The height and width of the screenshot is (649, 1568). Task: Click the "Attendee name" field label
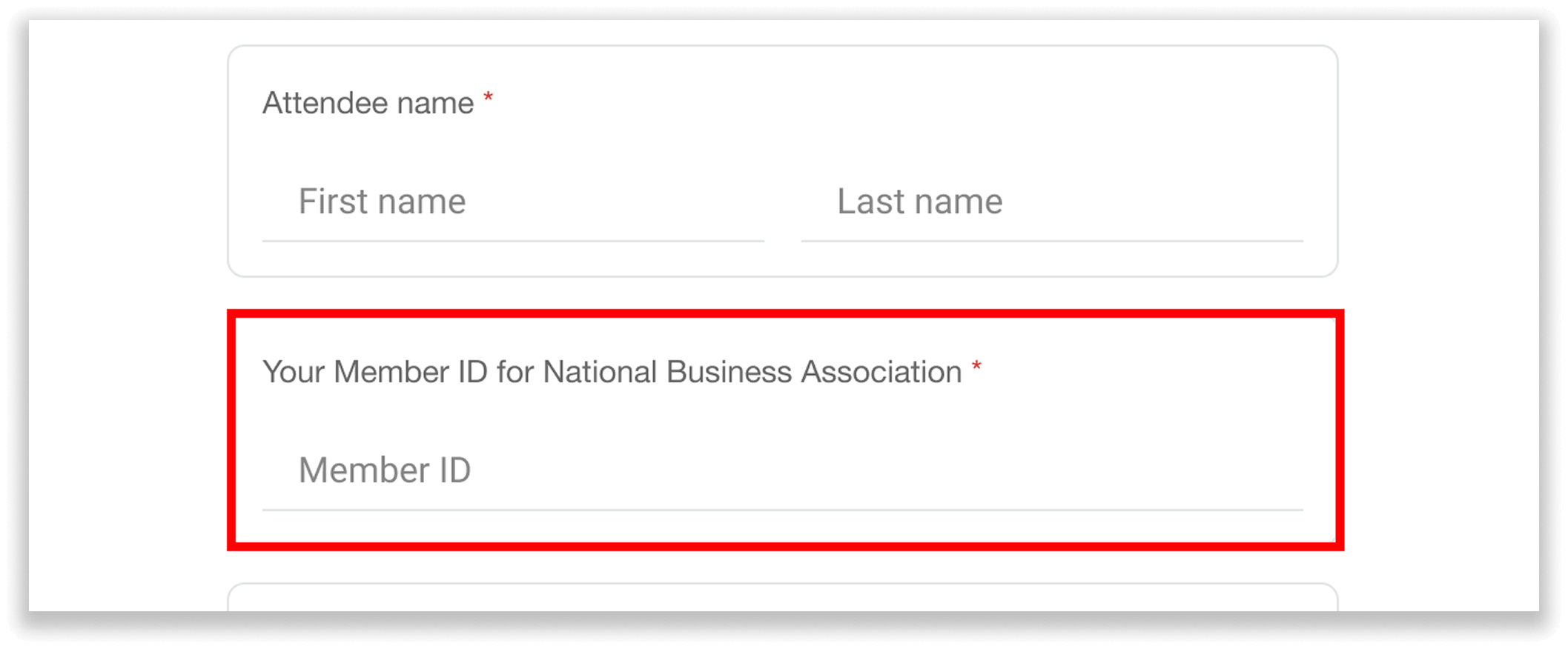pos(368,103)
